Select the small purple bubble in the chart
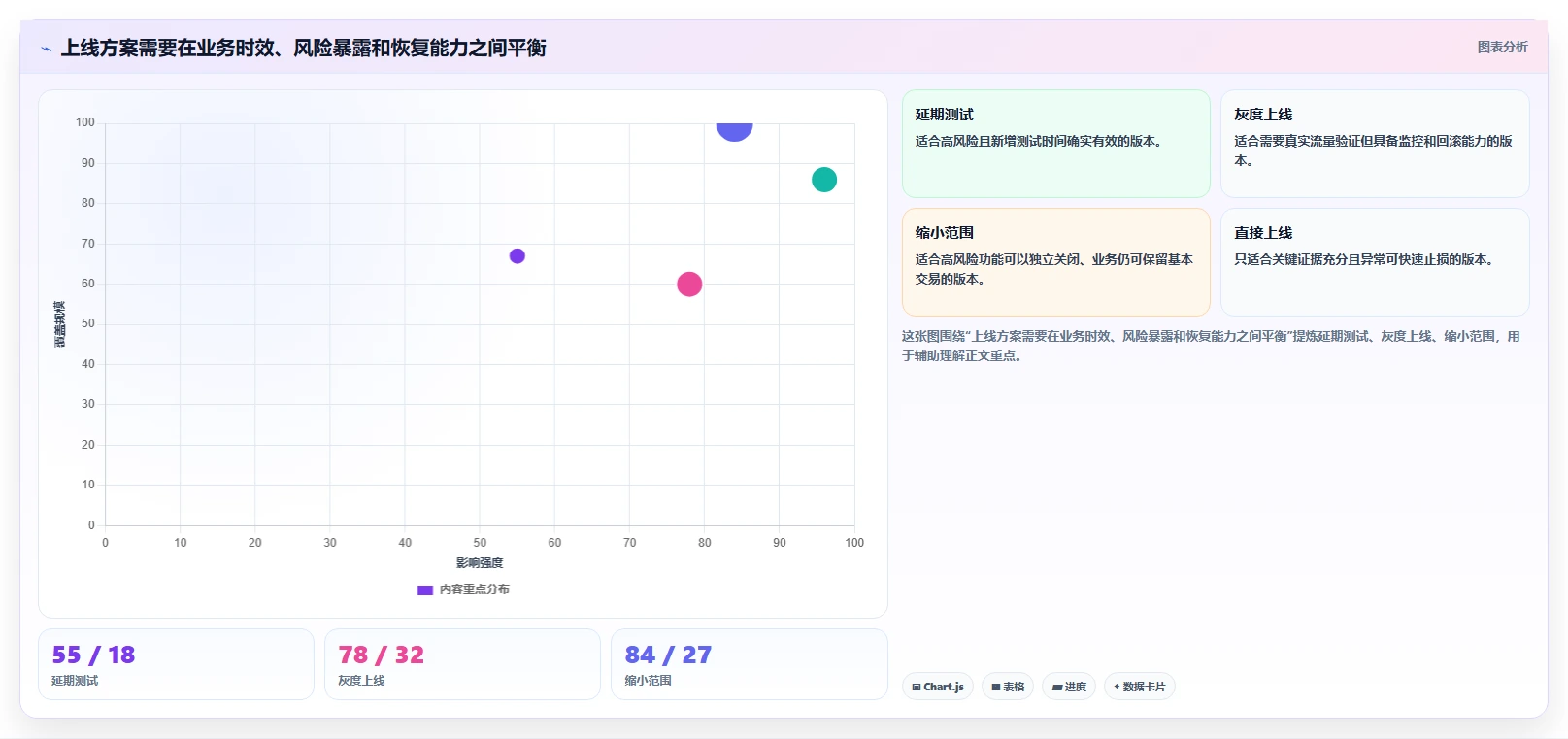 pos(517,256)
